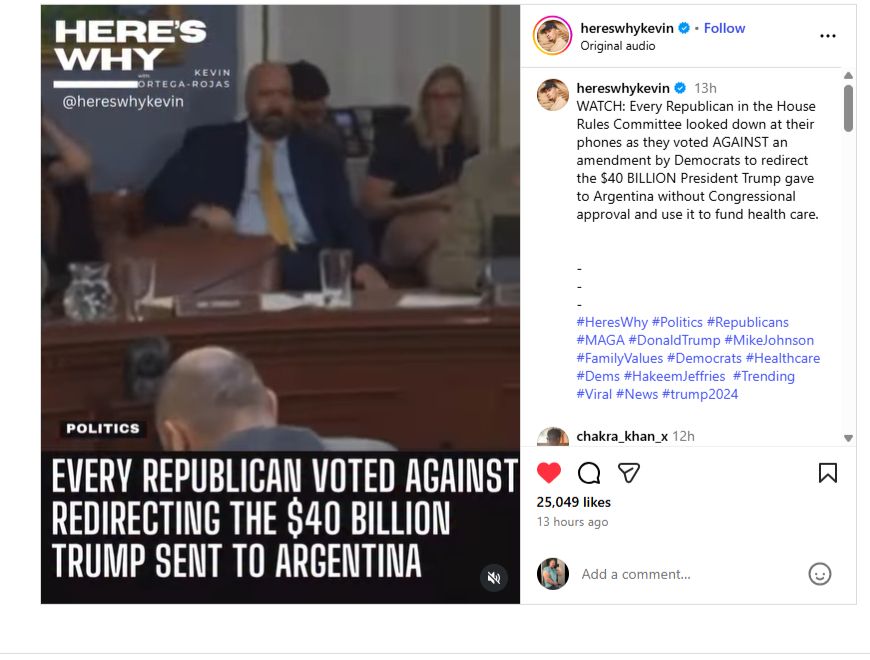Click the scrollbar down arrow in comments
This screenshot has height=660, width=870.
coord(848,438)
